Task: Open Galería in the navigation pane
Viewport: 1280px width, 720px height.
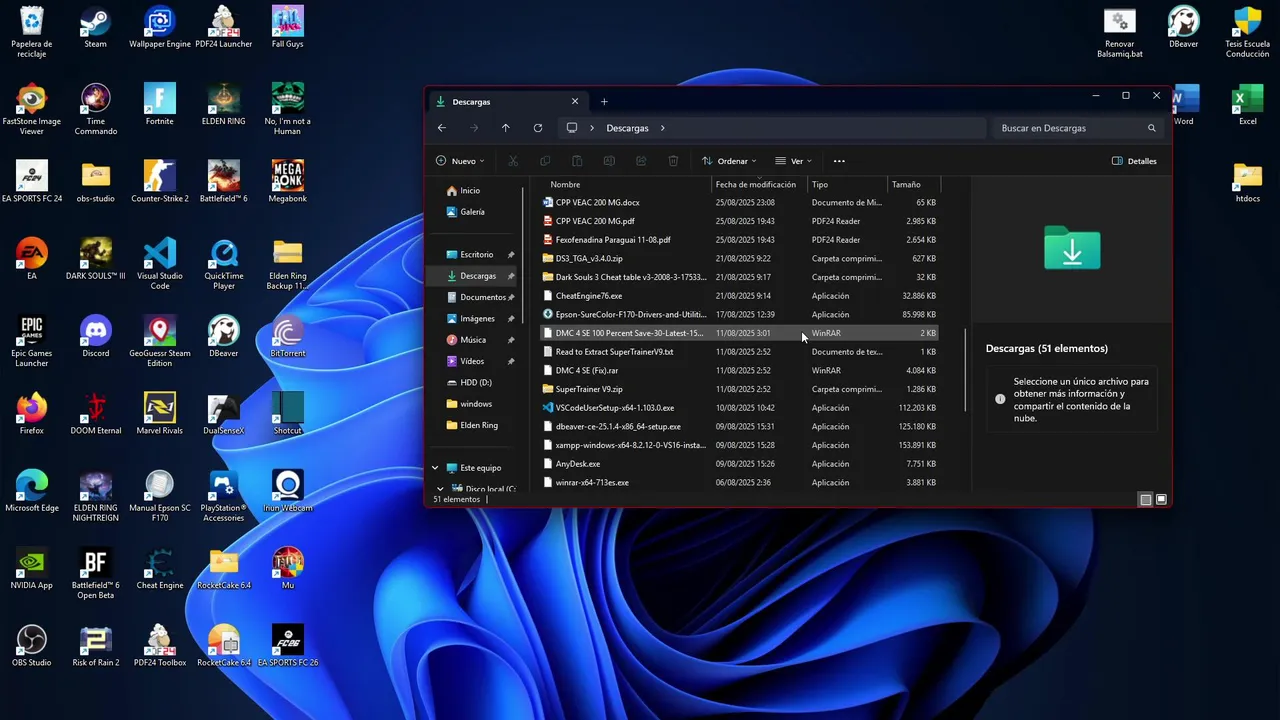Action: click(472, 212)
